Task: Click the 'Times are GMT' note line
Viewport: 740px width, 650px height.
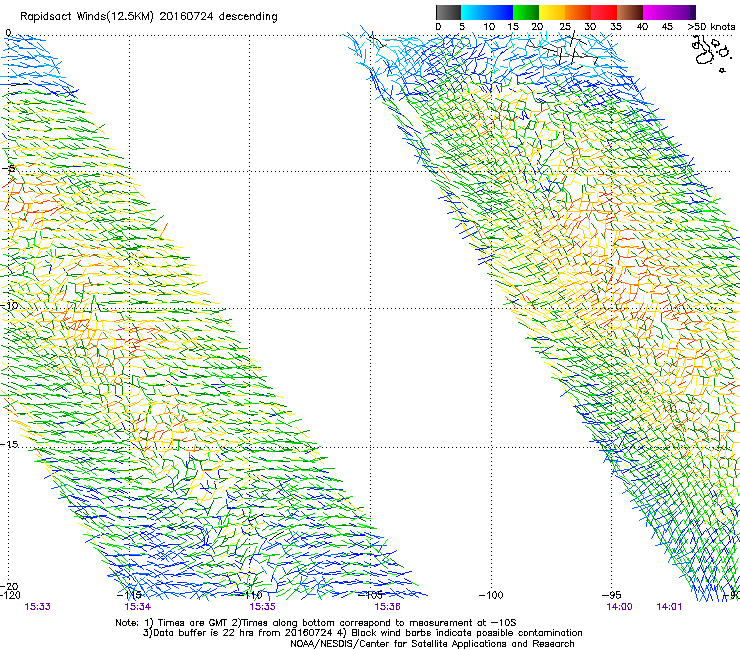Action: [x=316, y=623]
